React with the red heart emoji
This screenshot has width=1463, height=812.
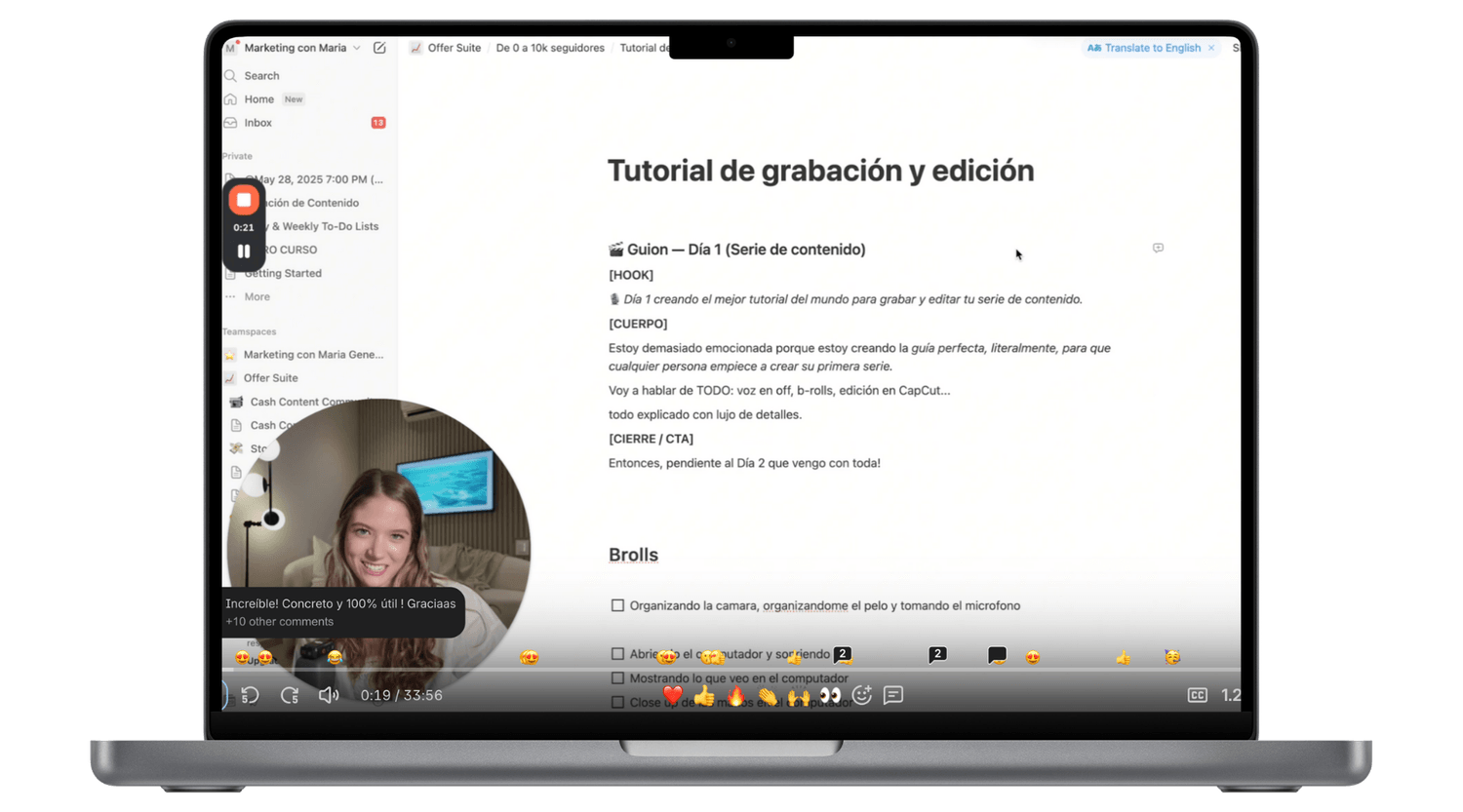(x=672, y=695)
